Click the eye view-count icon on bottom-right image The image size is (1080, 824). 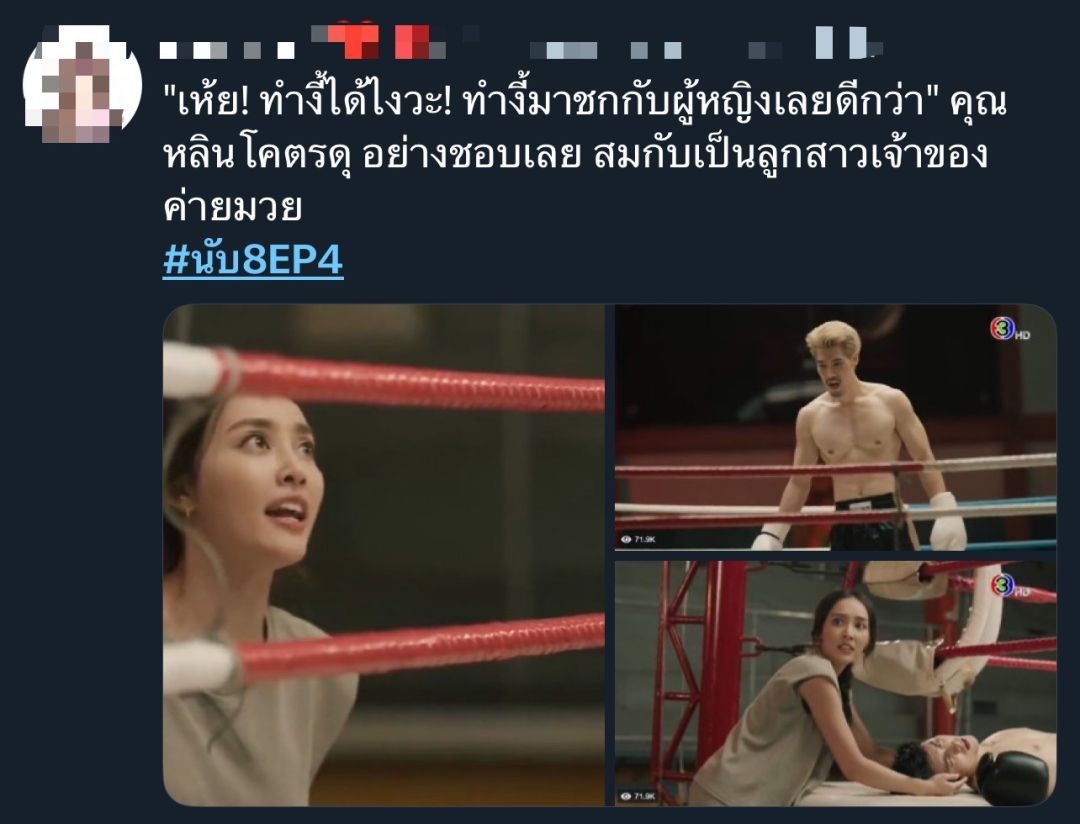[626, 796]
